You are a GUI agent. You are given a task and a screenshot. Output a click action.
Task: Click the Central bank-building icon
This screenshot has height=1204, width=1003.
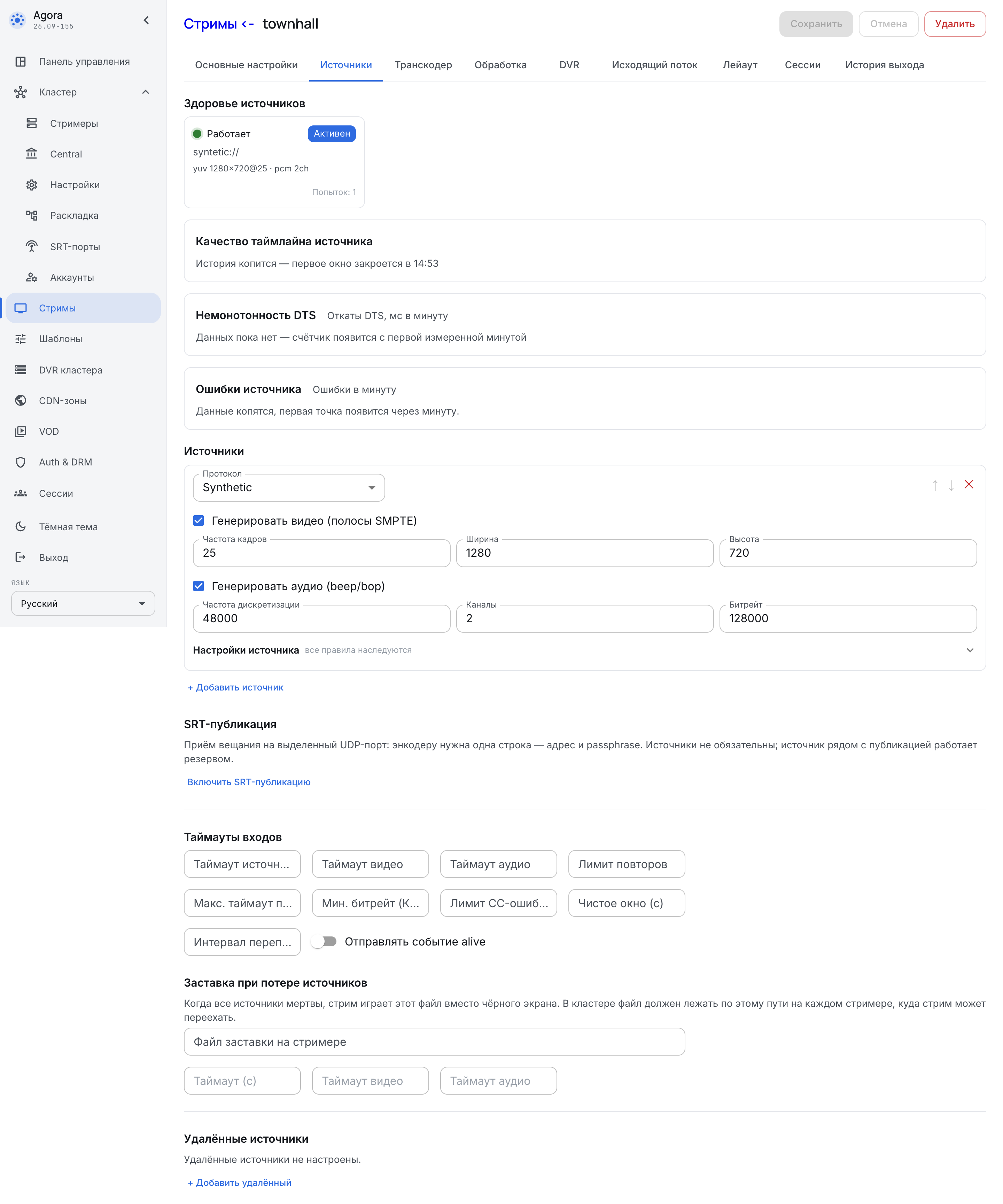click(32, 154)
